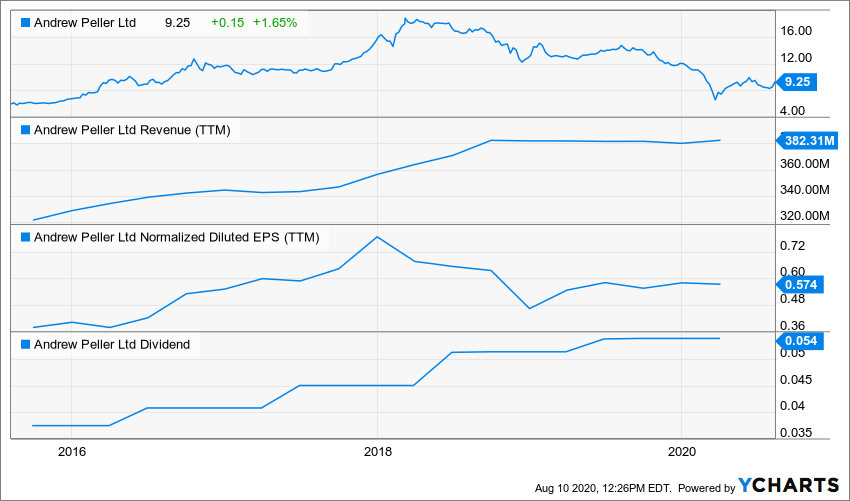Screen dimensions: 850x501
Task: Click the 'Aug 10 2020, 12:26PM EDT.' timestamp
Action: [x=603, y=488]
